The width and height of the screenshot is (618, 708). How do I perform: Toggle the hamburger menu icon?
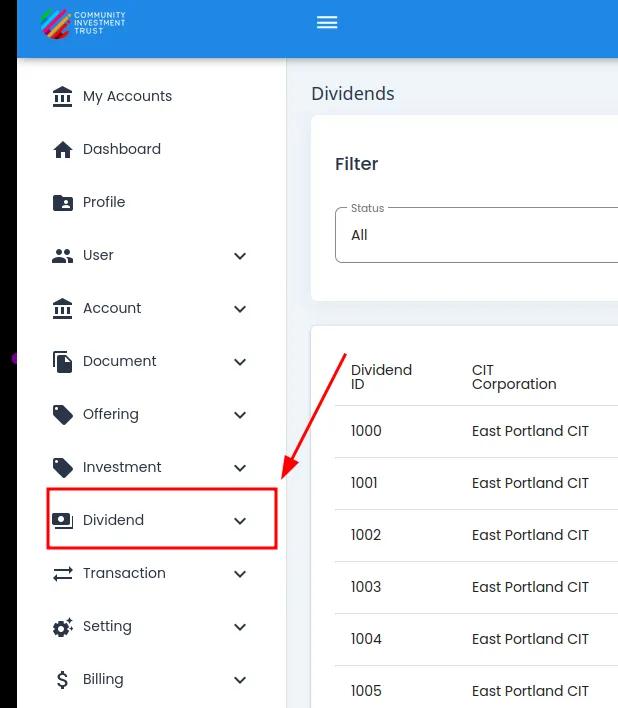[327, 23]
